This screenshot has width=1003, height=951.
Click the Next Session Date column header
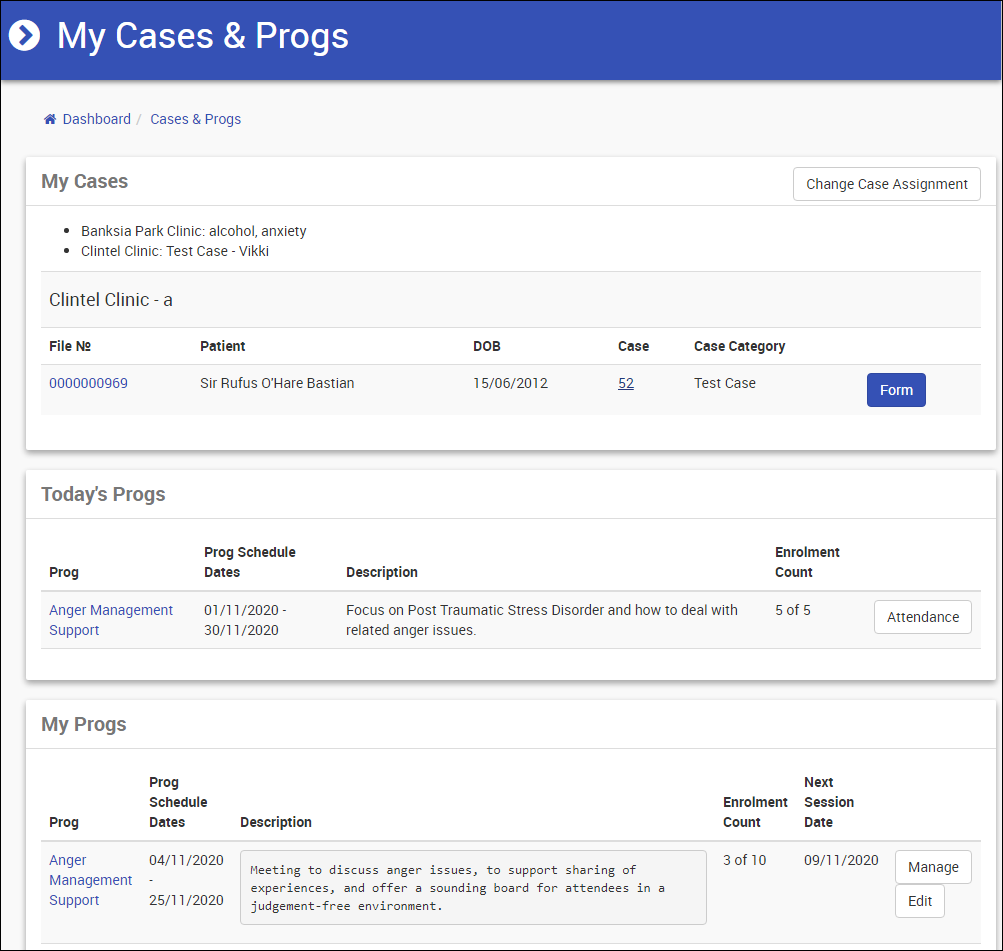(x=829, y=802)
